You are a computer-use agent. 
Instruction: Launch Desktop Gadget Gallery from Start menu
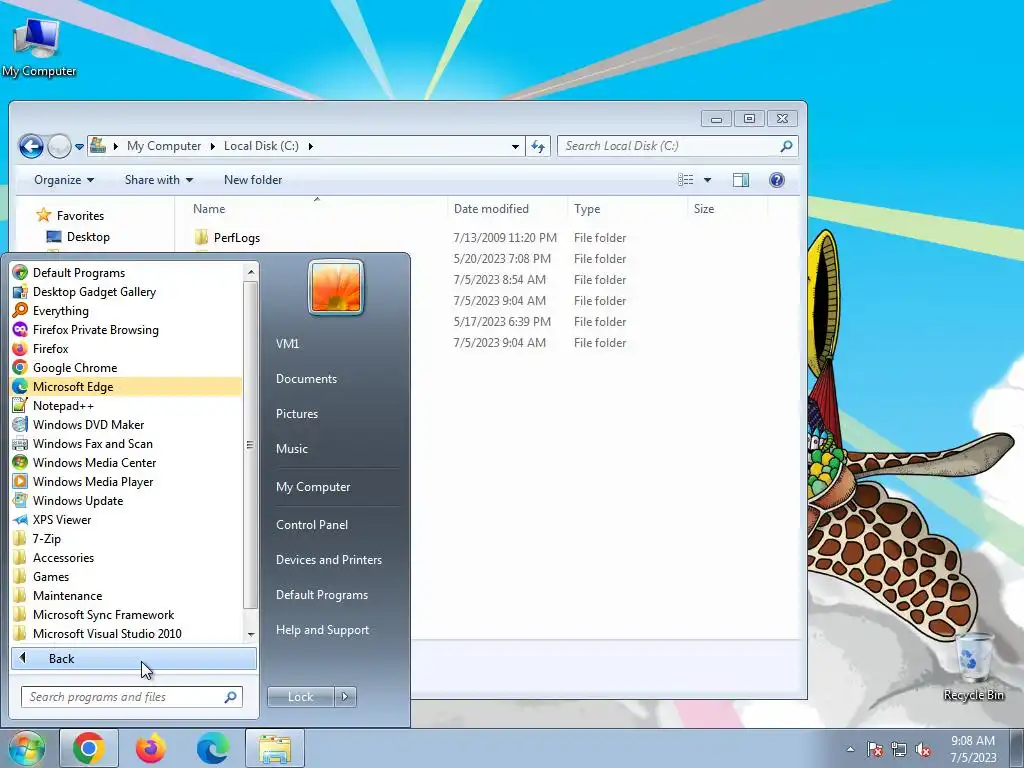(127, 292)
